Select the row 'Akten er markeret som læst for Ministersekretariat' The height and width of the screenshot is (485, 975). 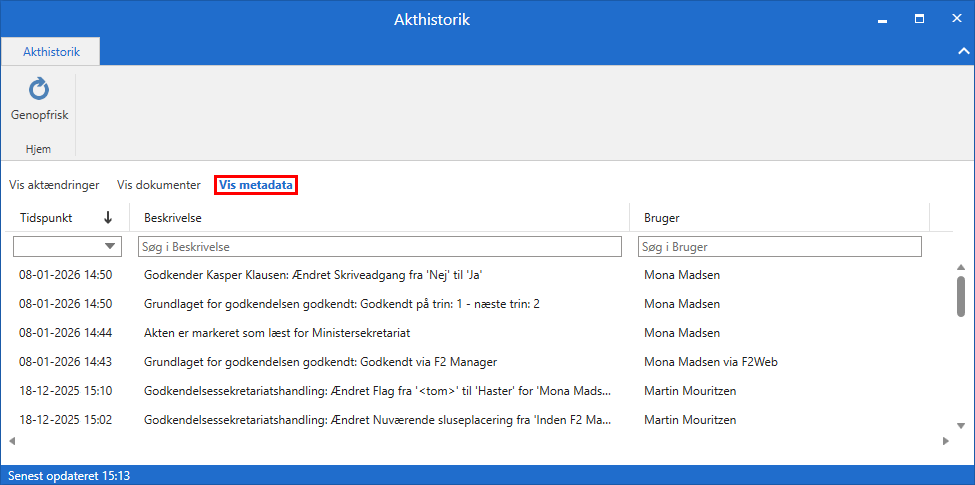[x=478, y=333]
